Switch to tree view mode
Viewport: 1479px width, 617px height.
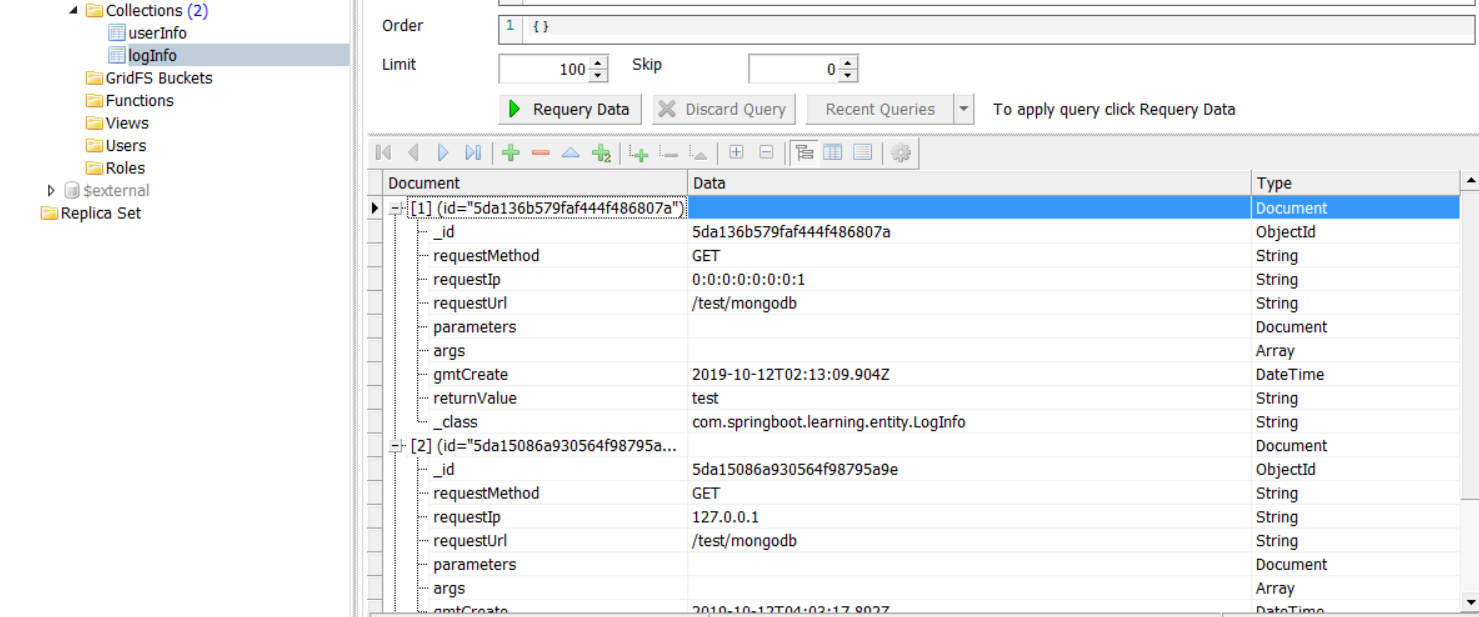803,153
